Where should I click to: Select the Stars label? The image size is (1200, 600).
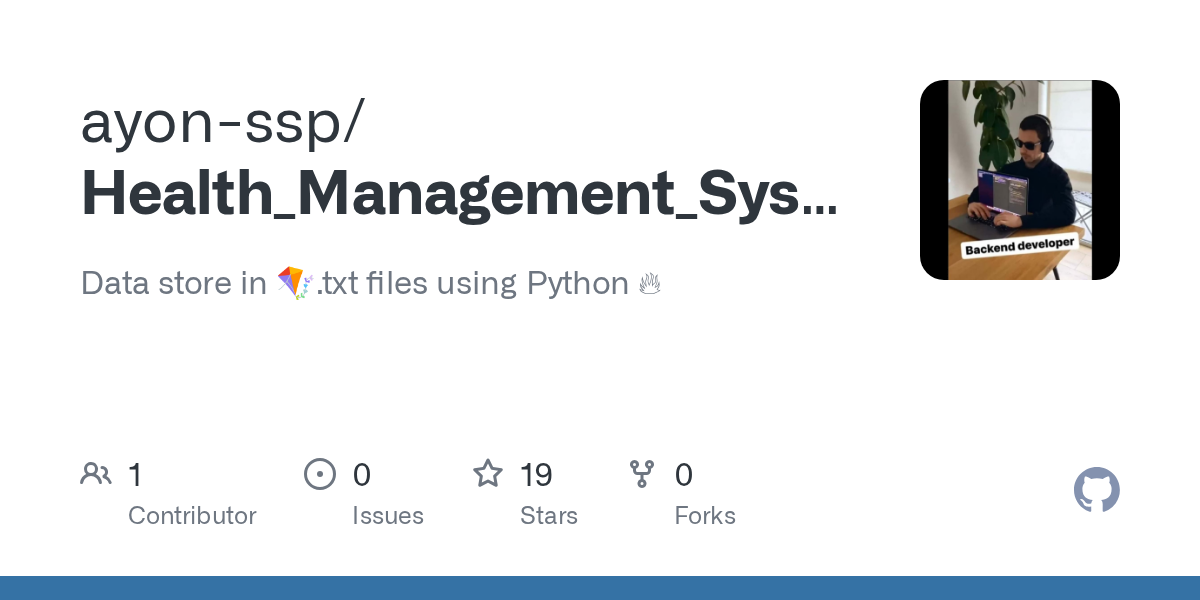coord(549,516)
